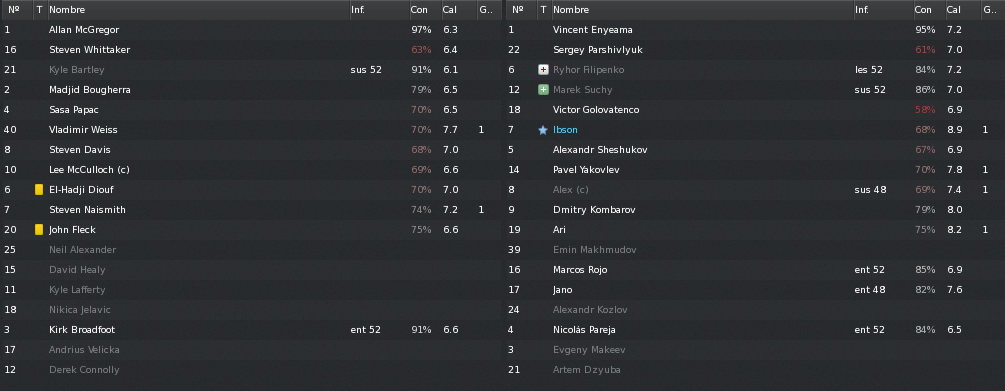Open Dmitry Kombarov's player entry
This screenshot has width=1005, height=391.
[x=755, y=210]
